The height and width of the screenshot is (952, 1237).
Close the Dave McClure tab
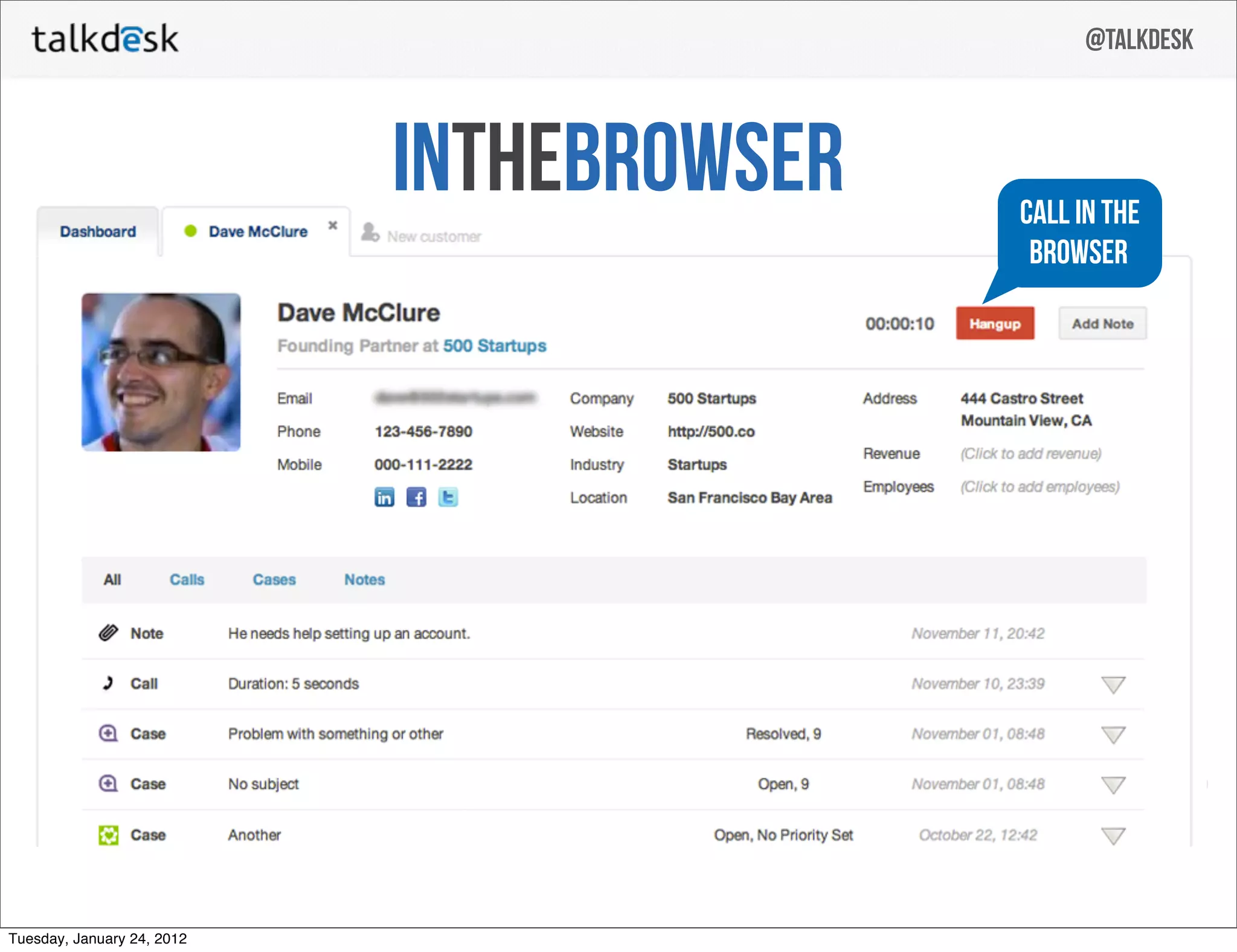(x=332, y=225)
